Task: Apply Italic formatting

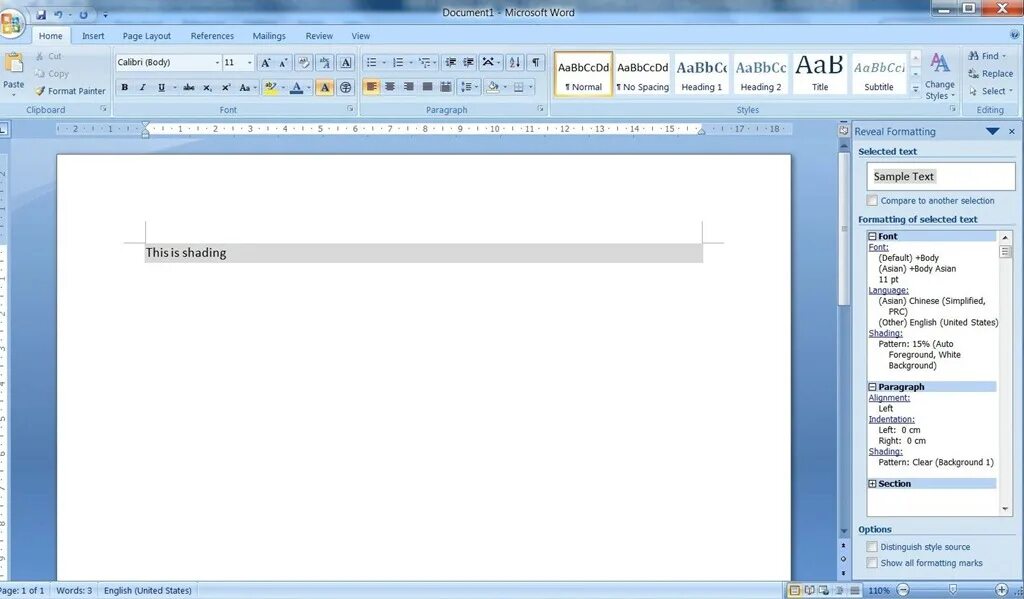Action: click(142, 87)
